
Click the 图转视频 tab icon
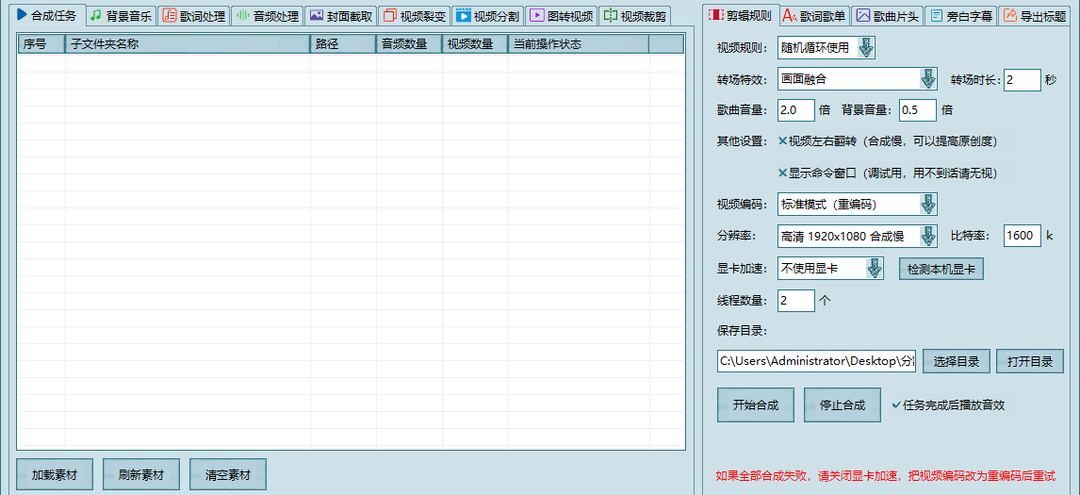pos(537,16)
